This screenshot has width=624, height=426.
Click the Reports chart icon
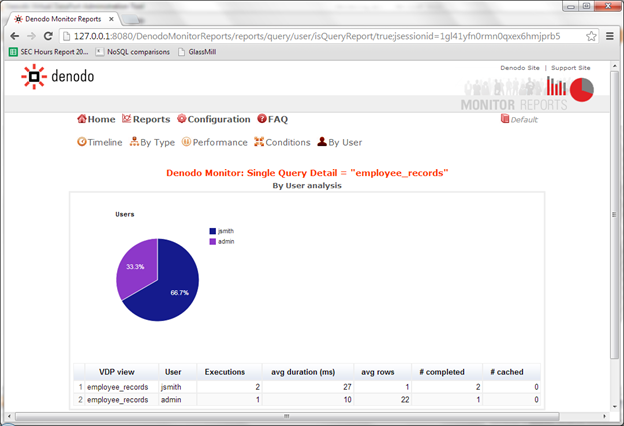127,118
